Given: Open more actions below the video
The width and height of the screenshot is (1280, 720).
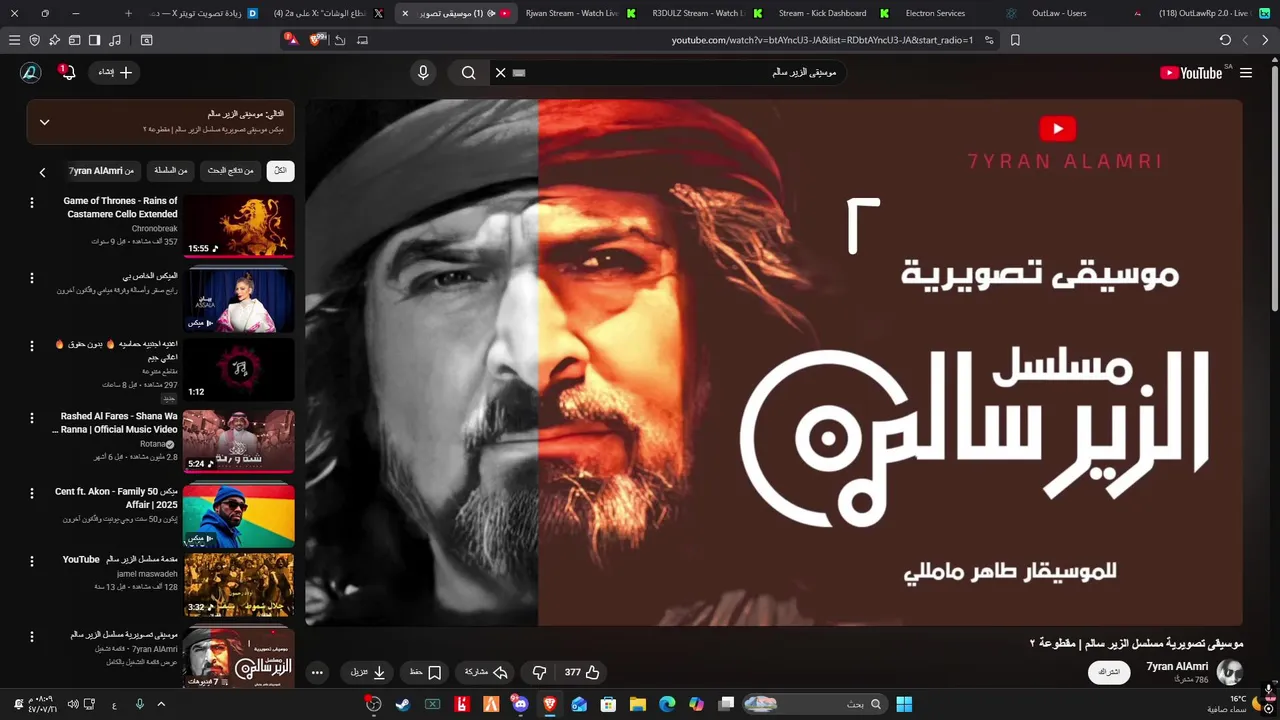Looking at the screenshot, I should coord(317,672).
